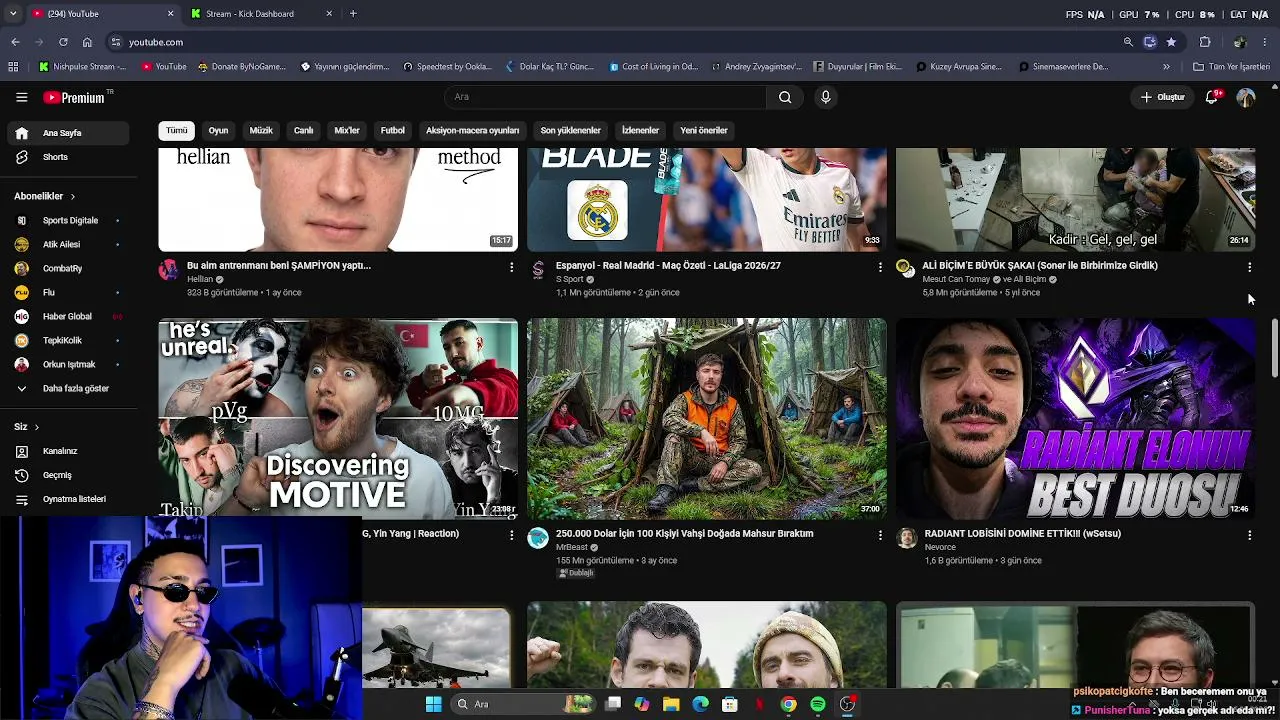Viewport: 1280px width, 720px height.
Task: Play the 'RADIANT ELONUN BEST DUOSU' thumbnail
Action: tap(1075, 418)
